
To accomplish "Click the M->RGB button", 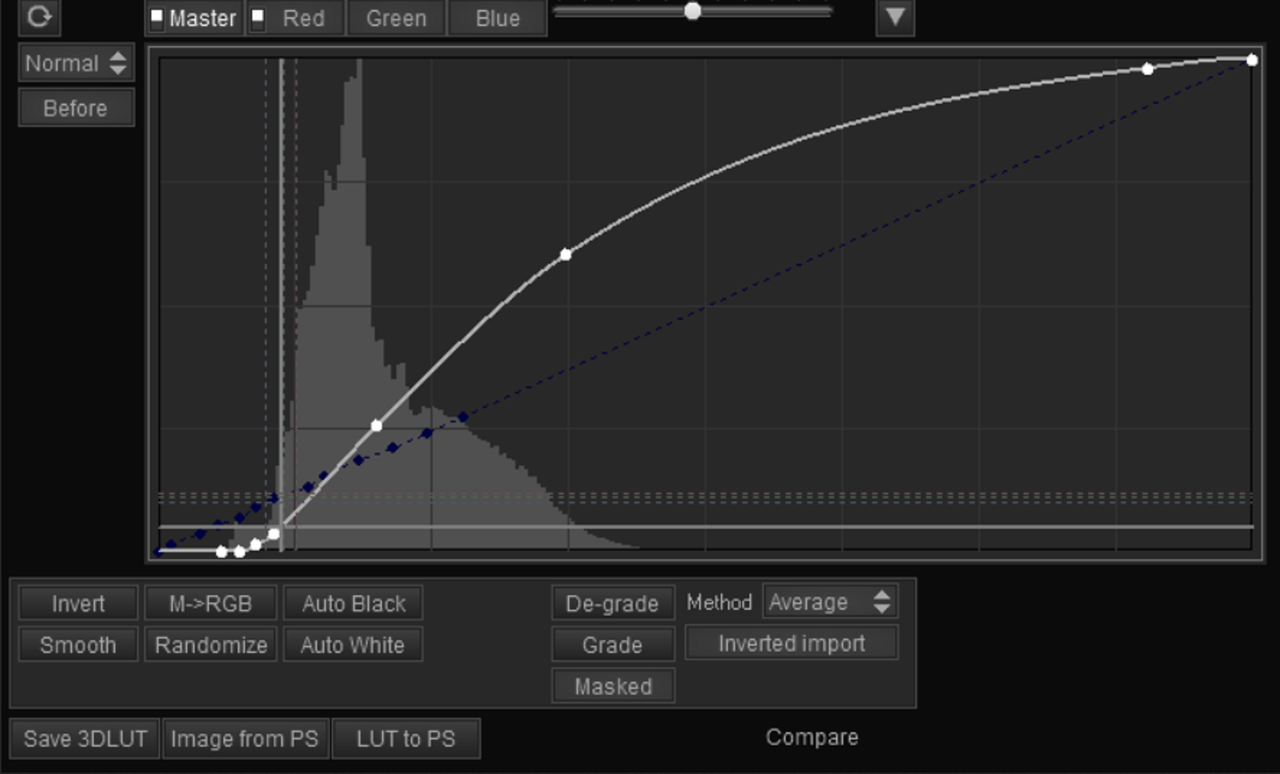I will (x=210, y=604).
